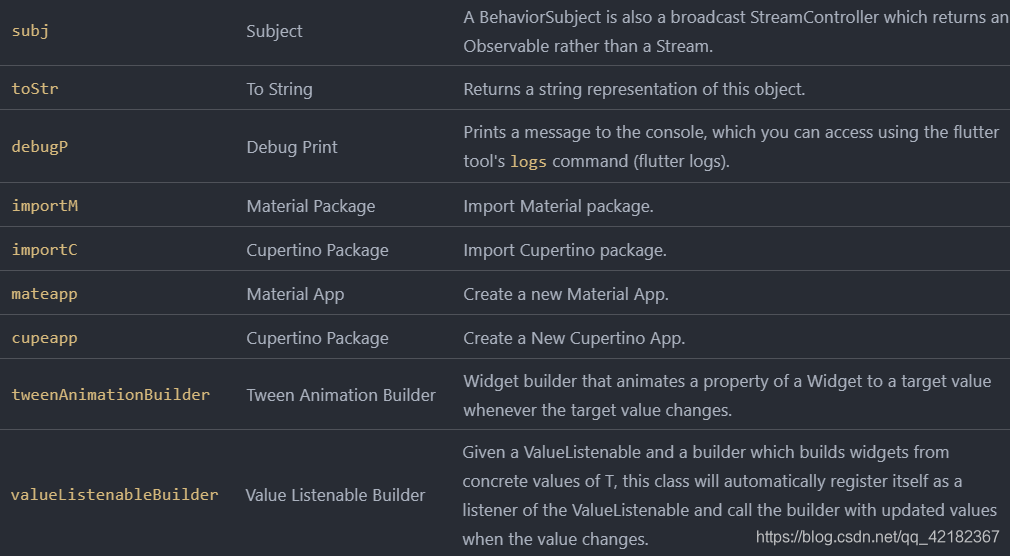Screen dimensions: 1010x556
Task: Open the blog.csdn.net watermark link
Action: (877, 537)
